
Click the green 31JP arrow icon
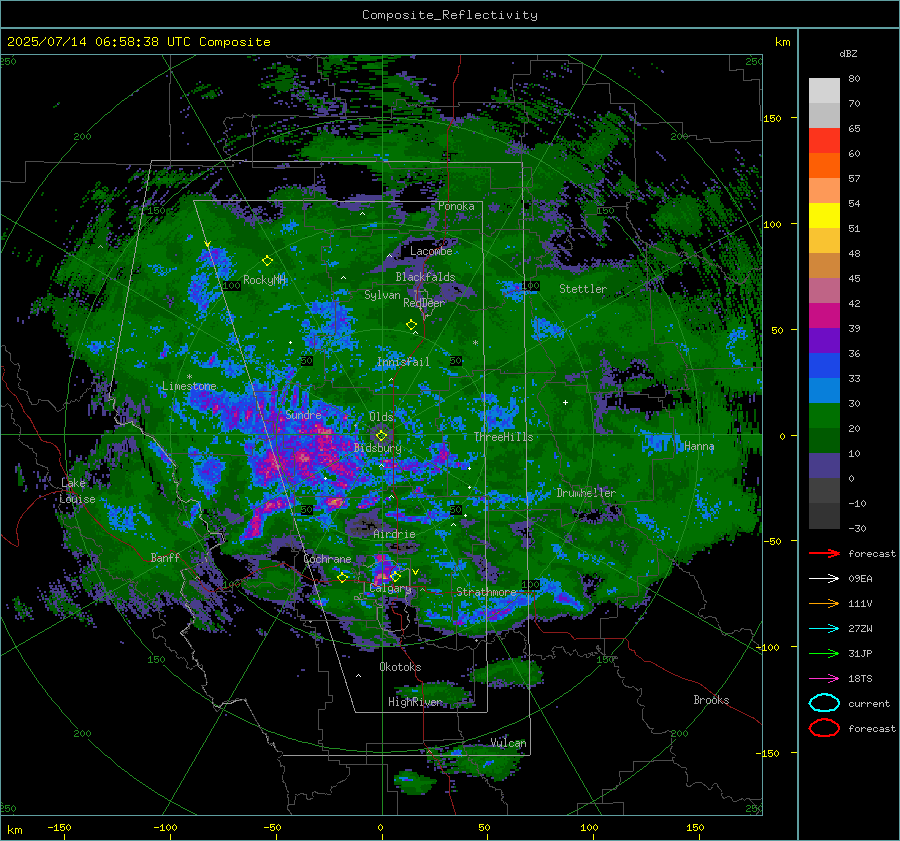[824, 653]
